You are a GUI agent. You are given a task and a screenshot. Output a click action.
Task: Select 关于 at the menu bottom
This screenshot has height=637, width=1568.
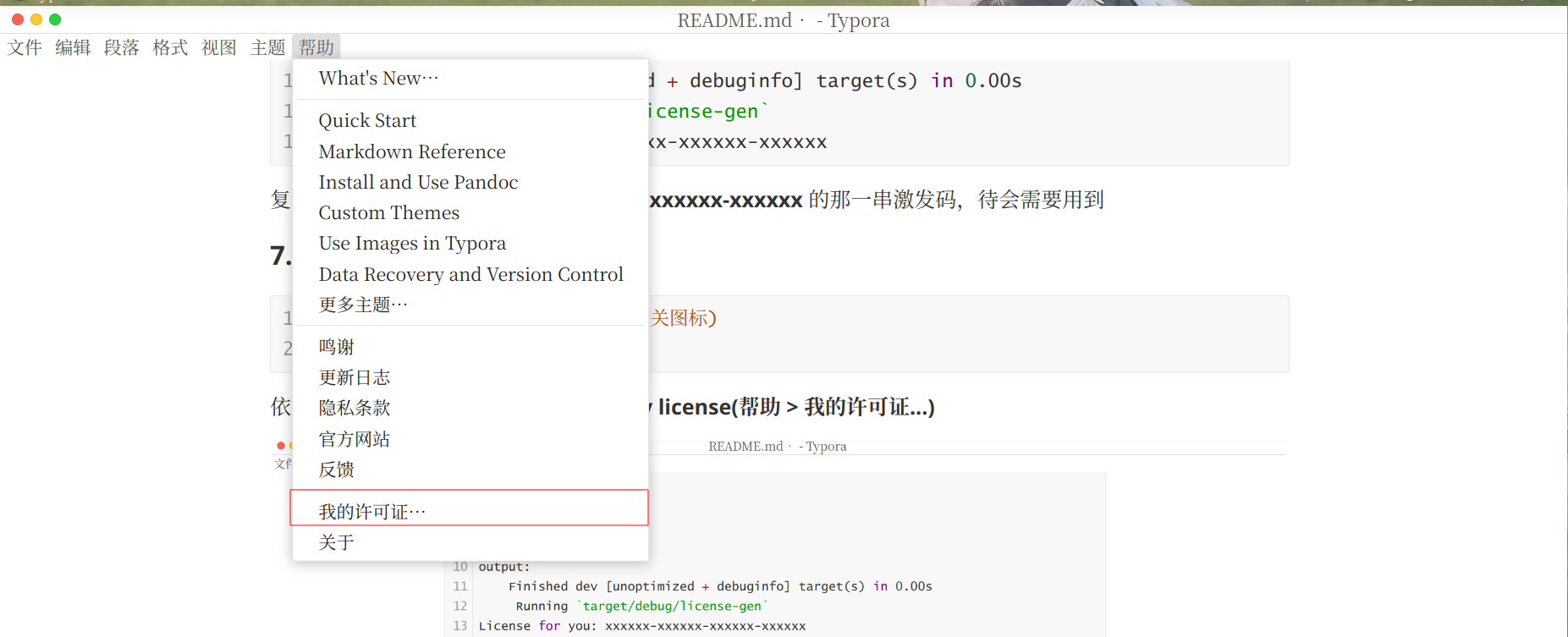337,542
